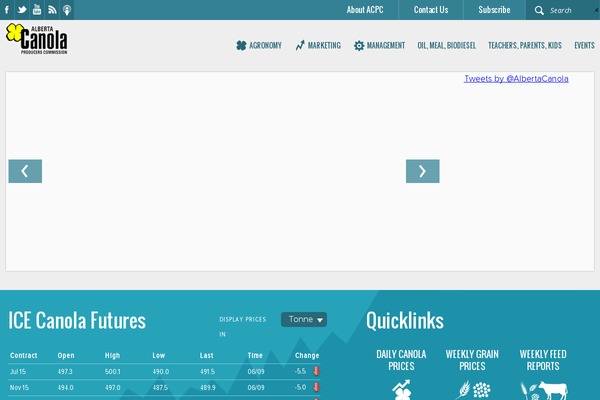The height and width of the screenshot is (400, 600).
Task: Select the Jul 15 contract cell
Action: point(18,371)
